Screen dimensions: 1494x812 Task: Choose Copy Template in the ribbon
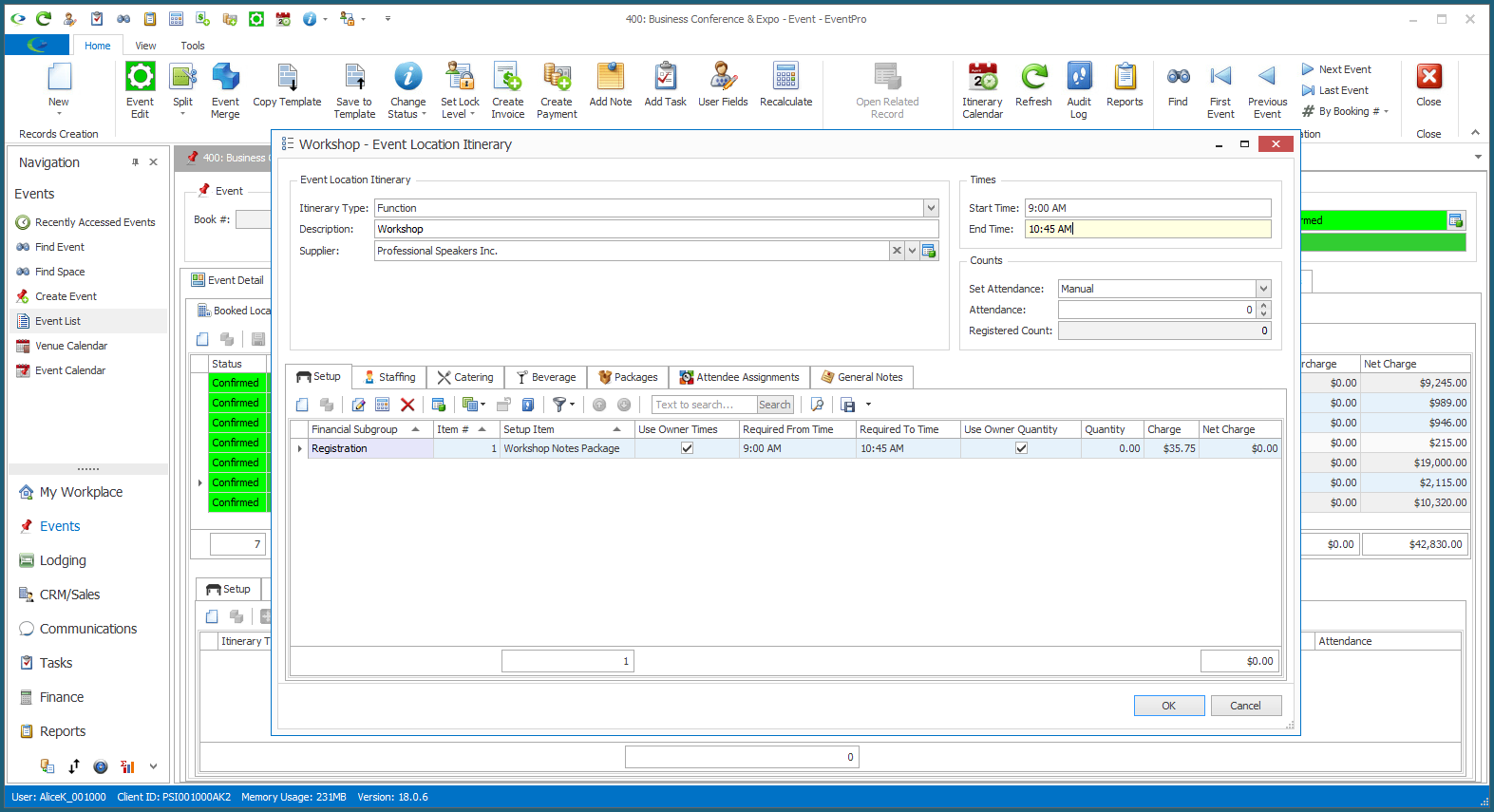click(x=287, y=85)
